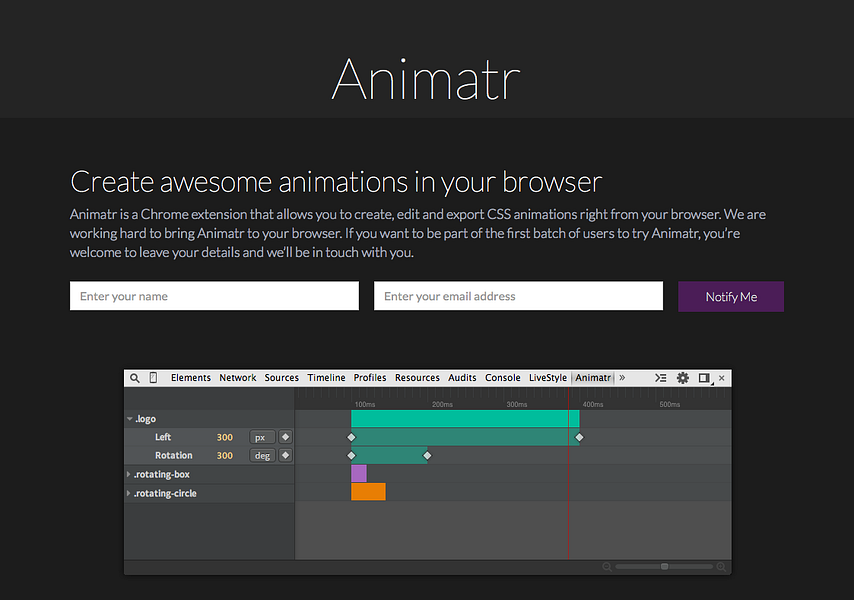Focus the Enter your name field

[215, 296]
